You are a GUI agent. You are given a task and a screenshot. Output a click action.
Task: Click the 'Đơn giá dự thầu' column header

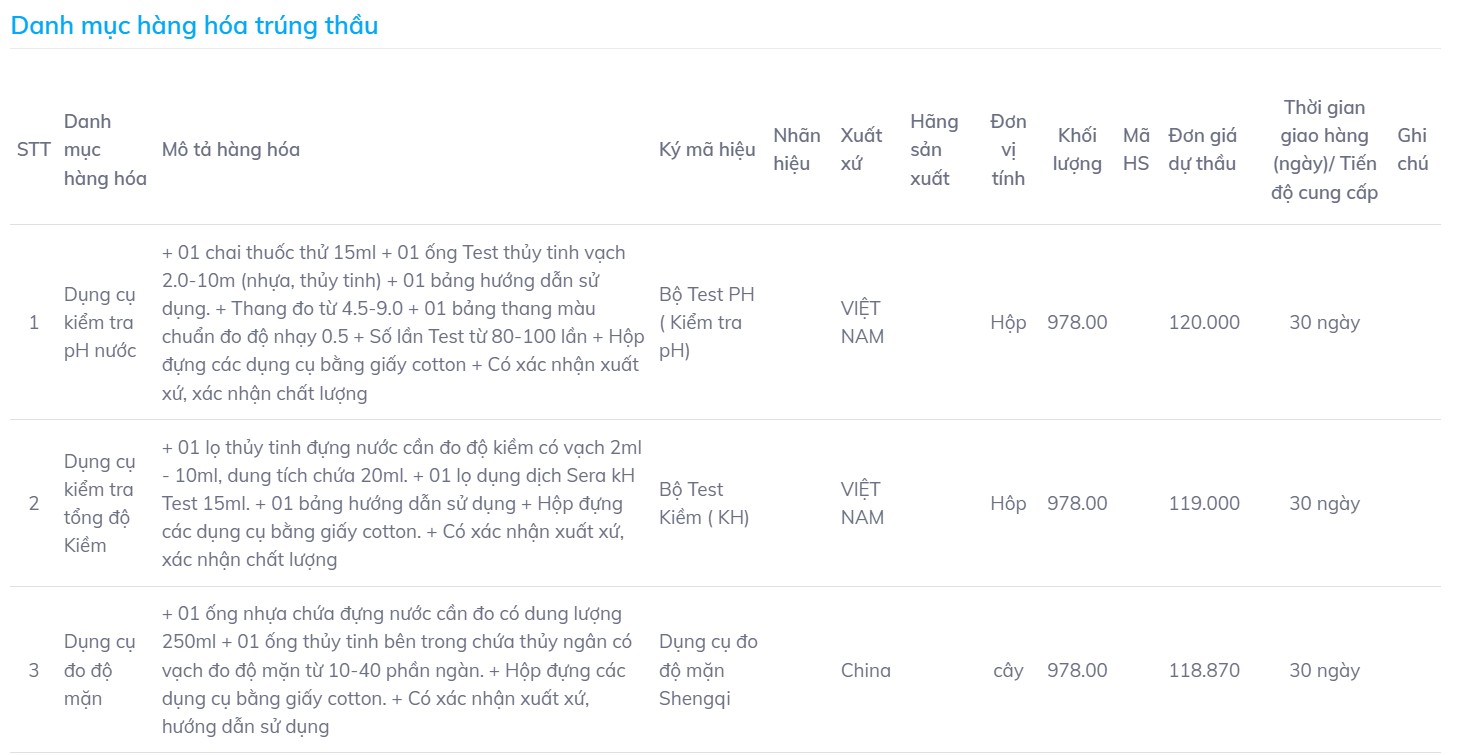click(1203, 150)
